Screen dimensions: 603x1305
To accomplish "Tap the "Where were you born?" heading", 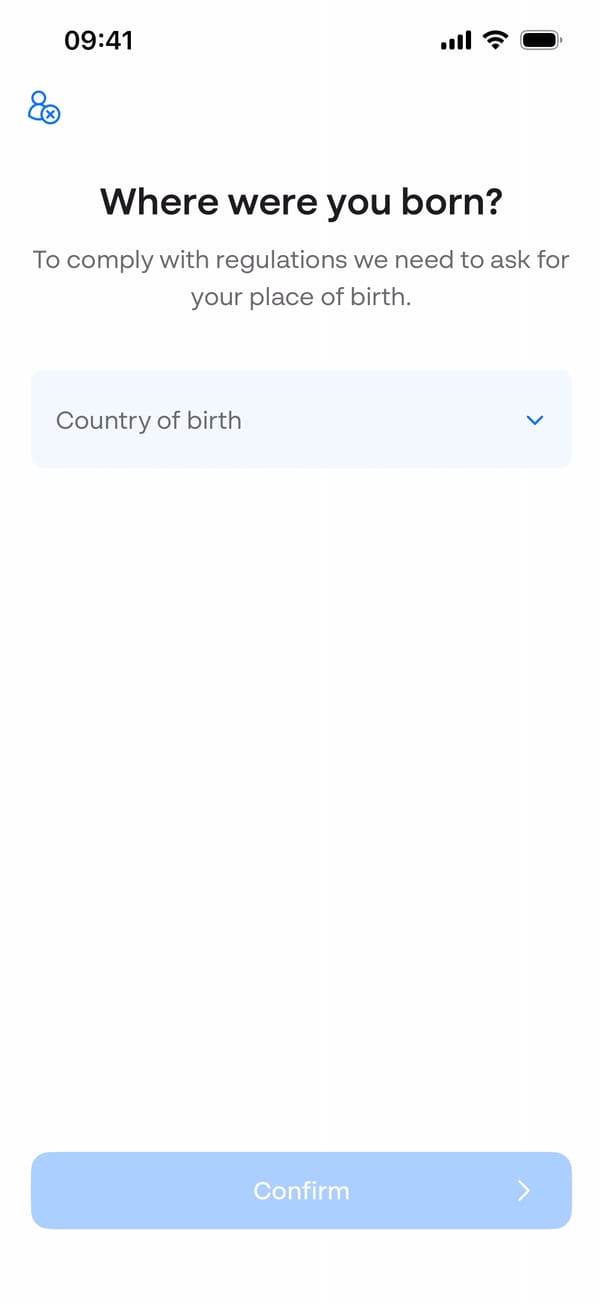I will click(x=301, y=202).
